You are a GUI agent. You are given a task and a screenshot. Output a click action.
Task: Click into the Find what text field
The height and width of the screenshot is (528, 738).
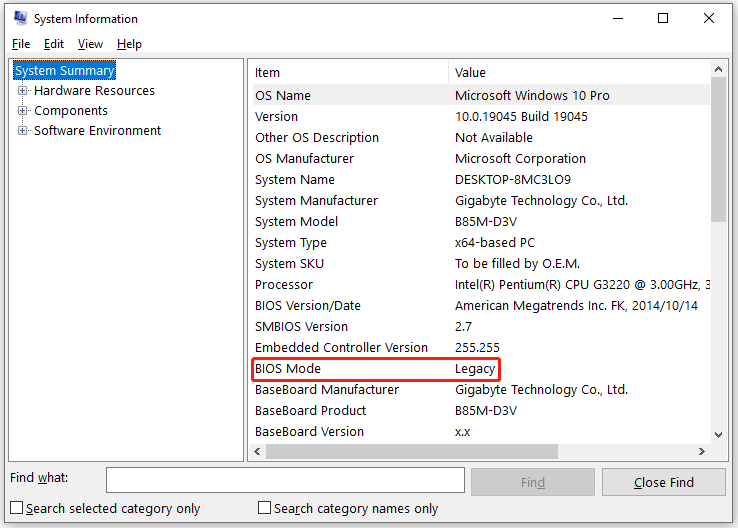point(285,481)
